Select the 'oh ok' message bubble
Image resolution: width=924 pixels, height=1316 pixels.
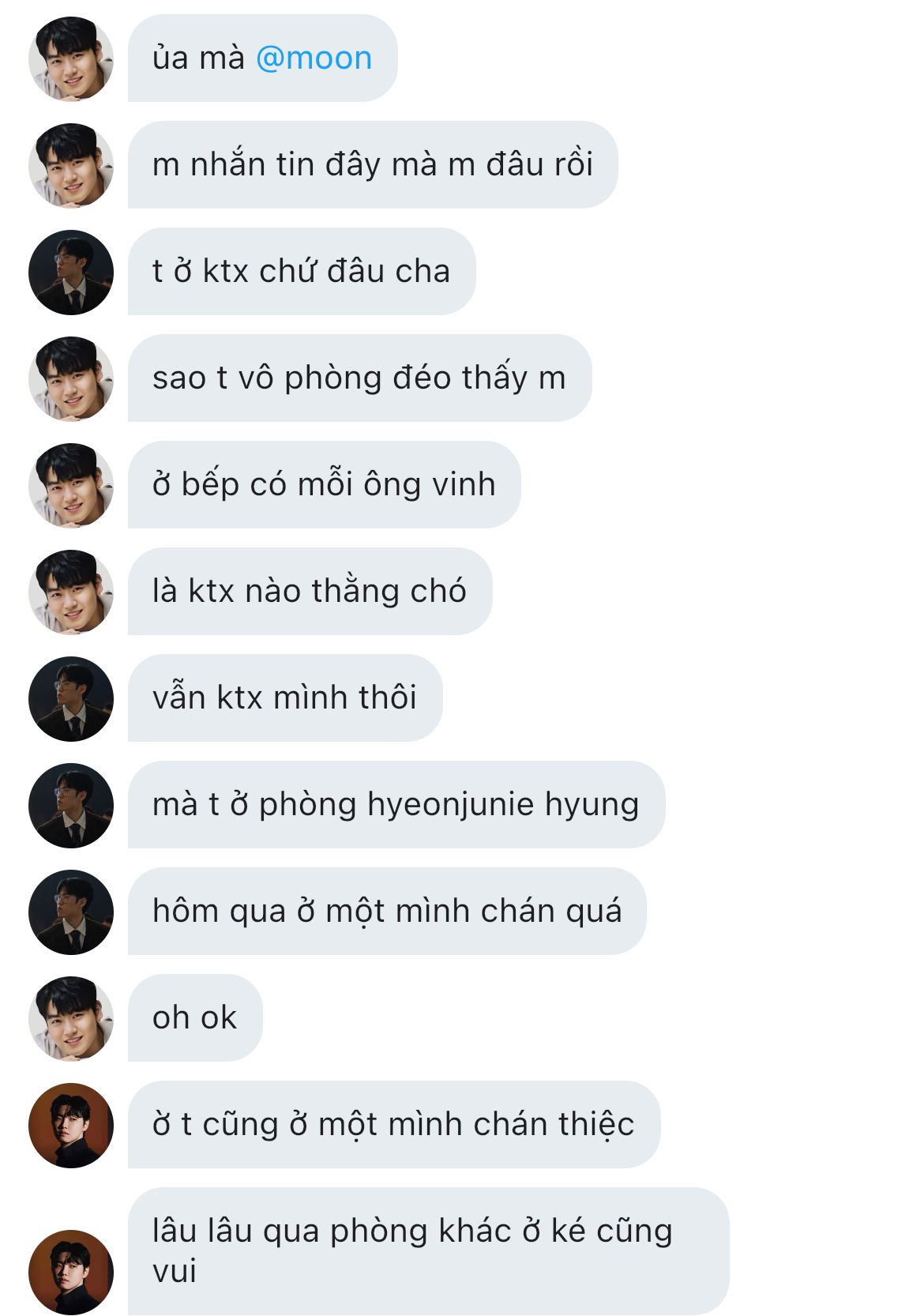click(195, 1017)
